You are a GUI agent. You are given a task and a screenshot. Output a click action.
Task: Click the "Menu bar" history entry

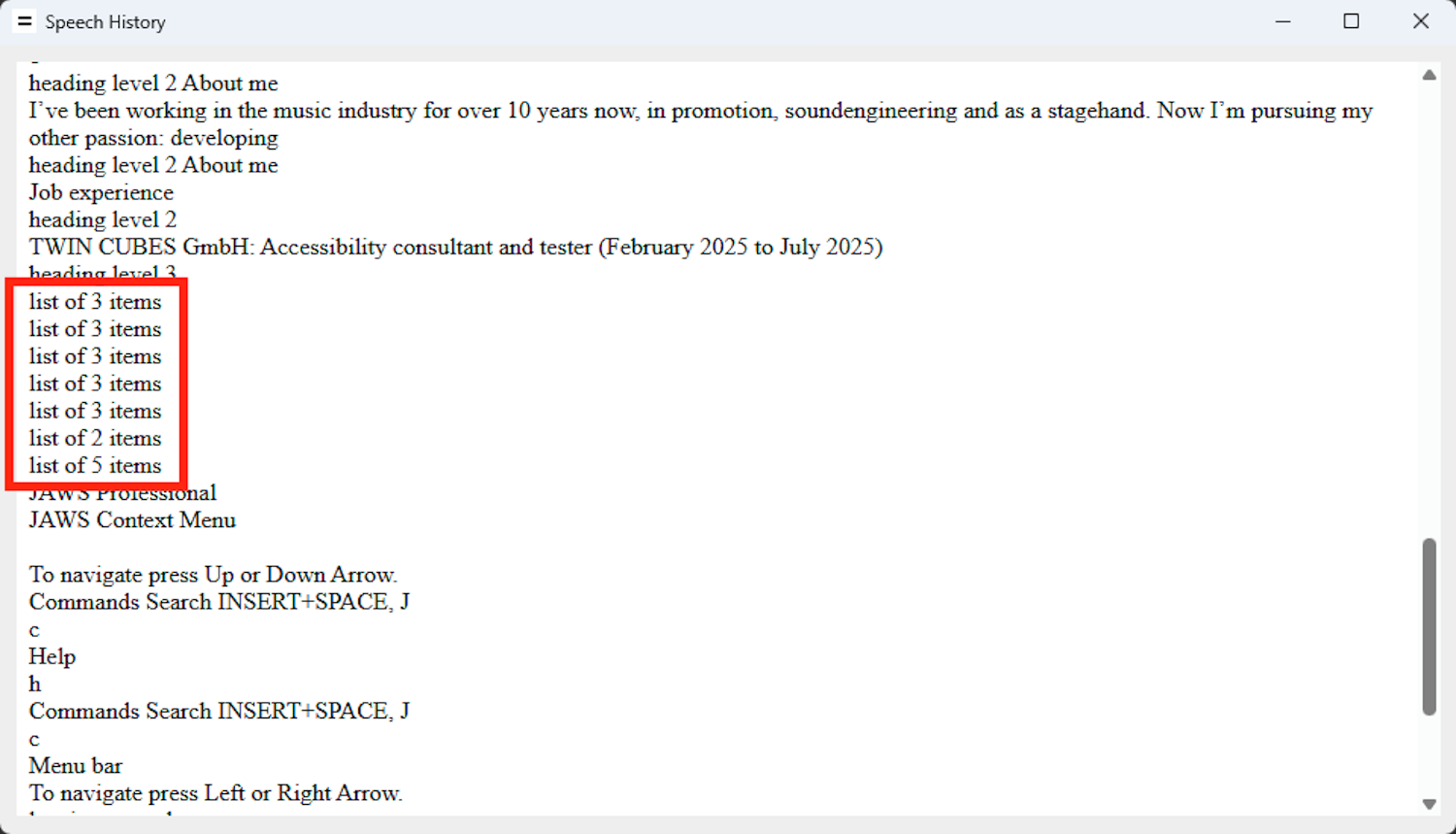pos(76,766)
